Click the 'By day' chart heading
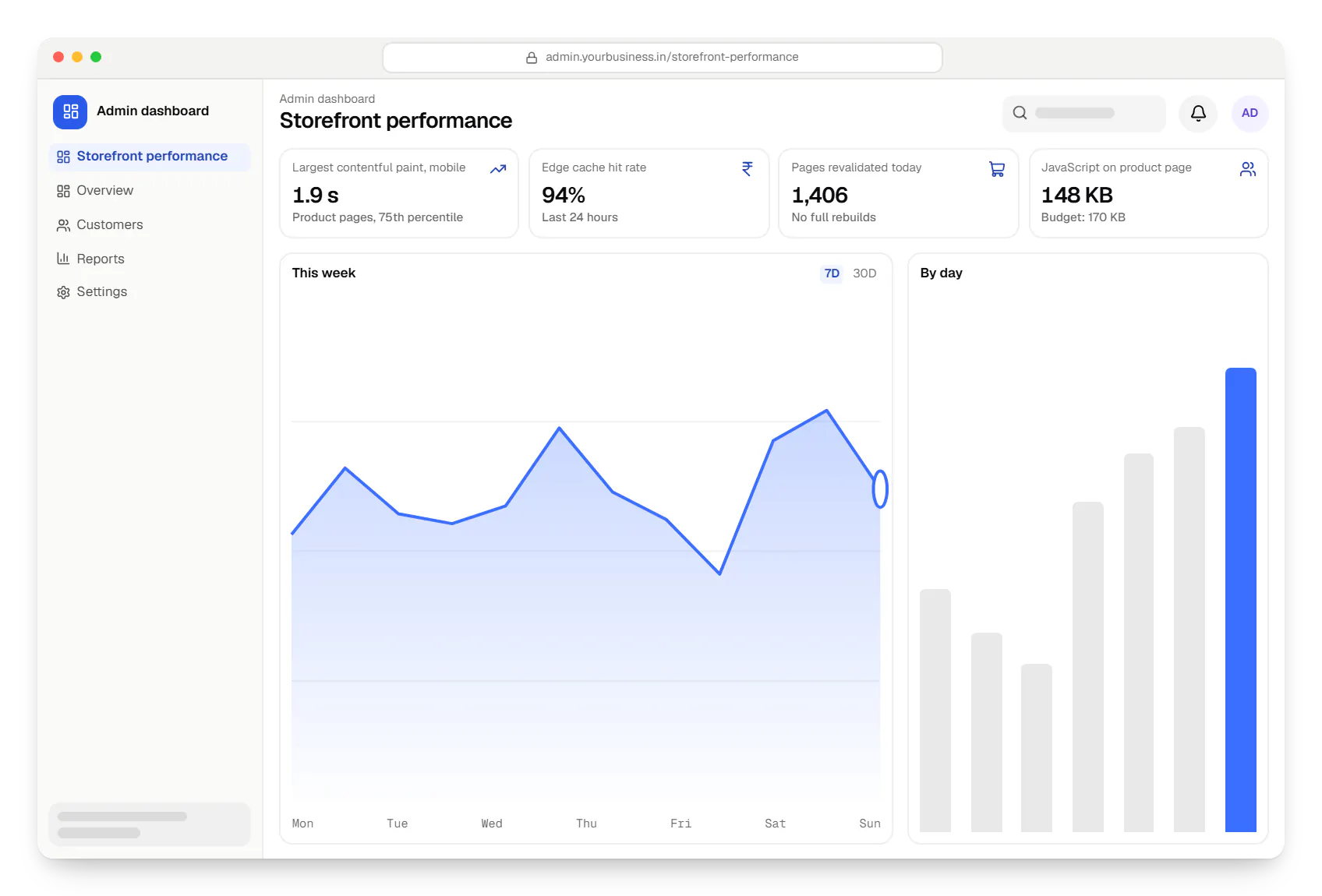 (x=941, y=273)
